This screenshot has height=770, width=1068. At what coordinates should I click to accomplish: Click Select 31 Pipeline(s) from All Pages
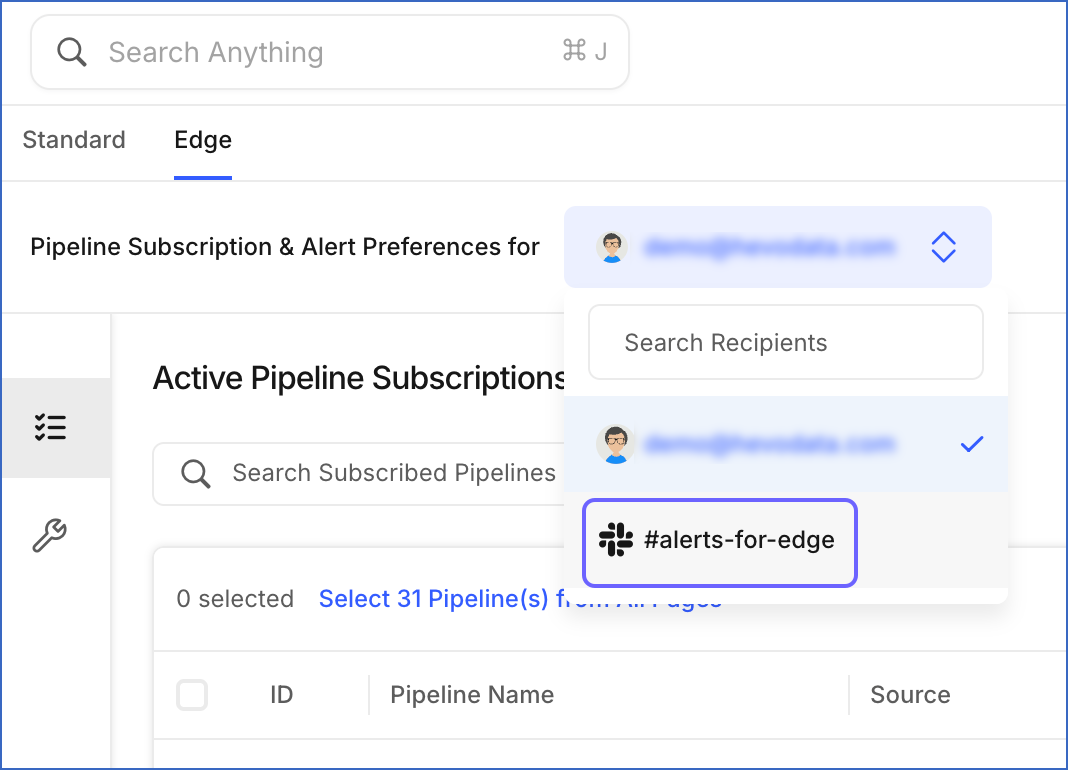click(520, 598)
